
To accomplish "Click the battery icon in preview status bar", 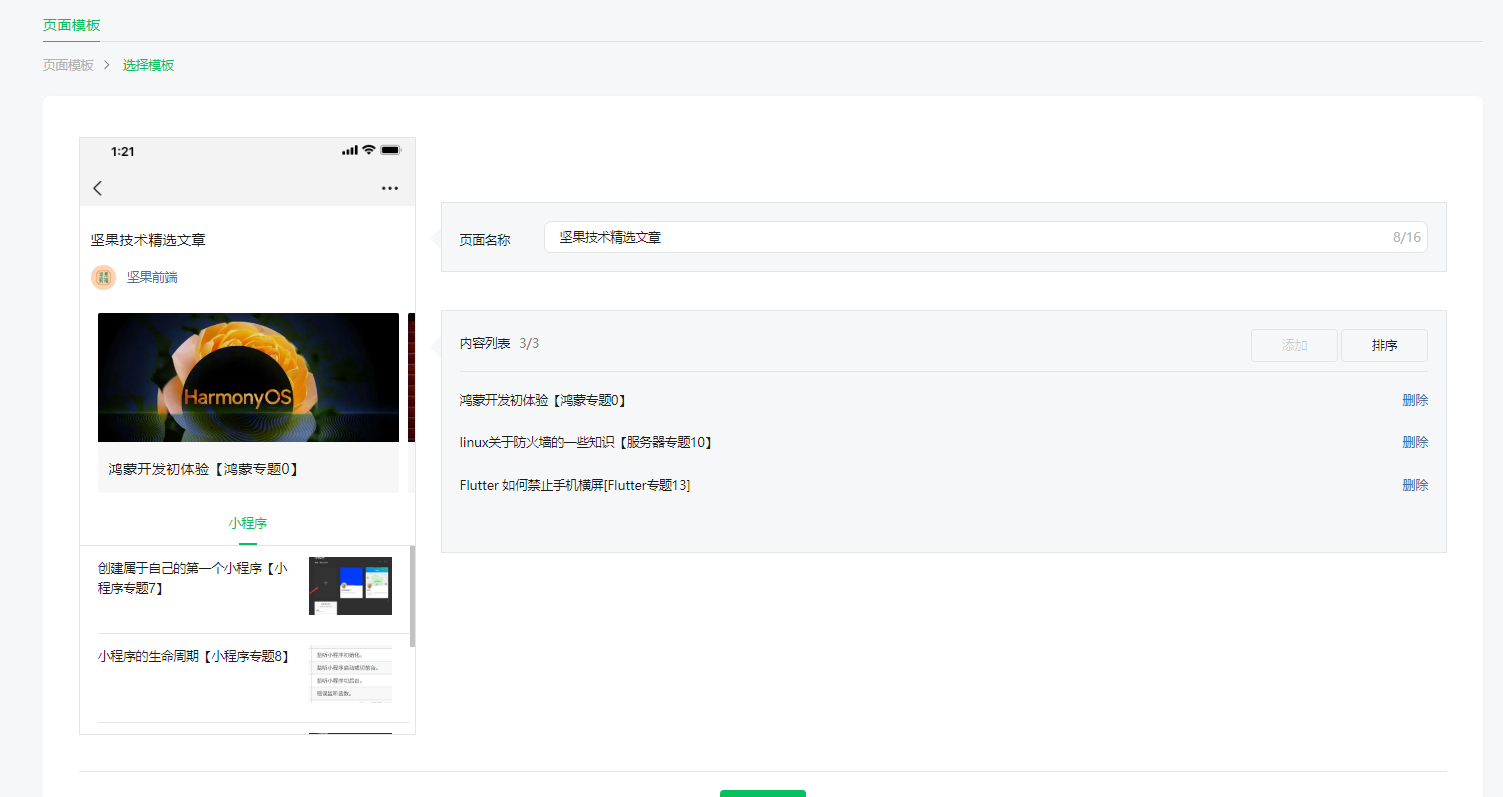I will point(389,148).
